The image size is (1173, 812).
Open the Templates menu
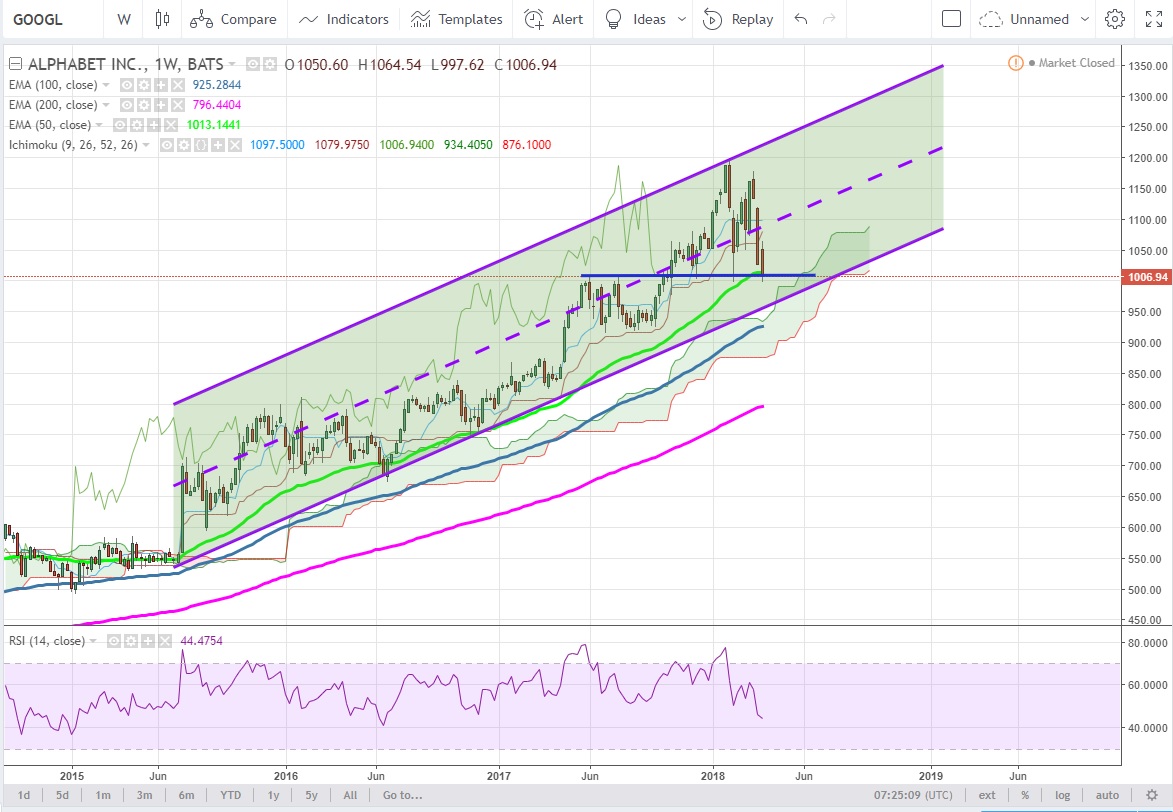457,19
